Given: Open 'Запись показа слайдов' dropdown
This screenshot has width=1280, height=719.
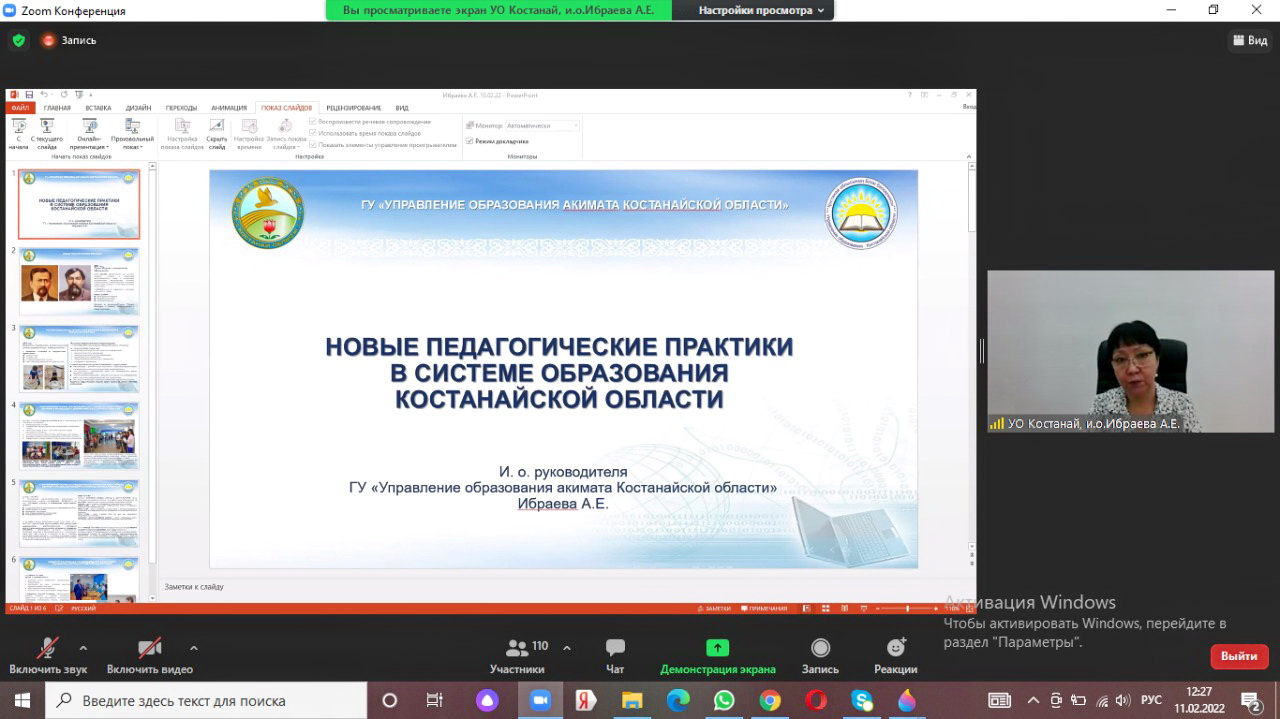Looking at the screenshot, I should pos(285,134).
